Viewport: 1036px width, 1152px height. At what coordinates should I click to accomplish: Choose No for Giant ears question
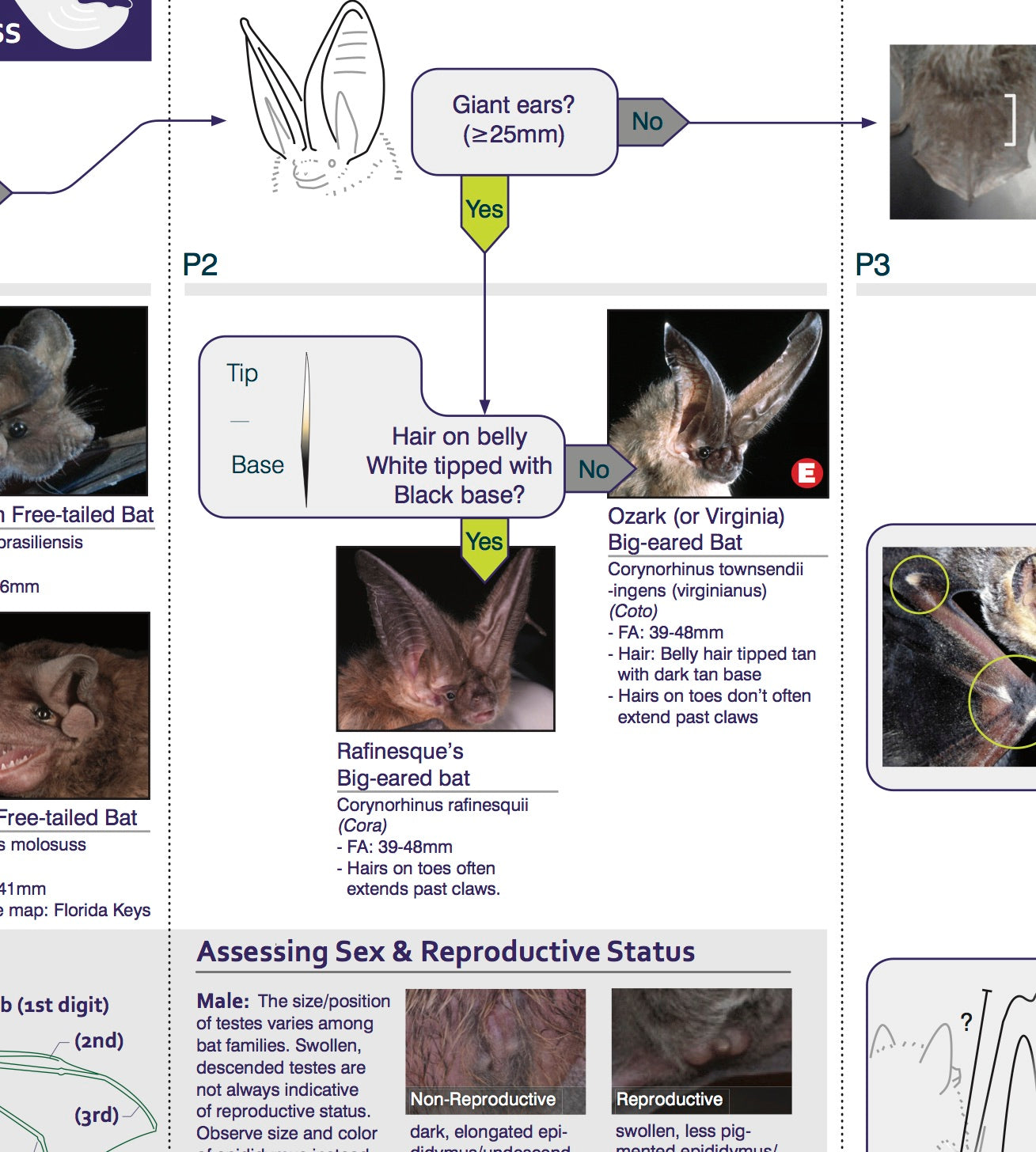pyautogui.click(x=649, y=122)
